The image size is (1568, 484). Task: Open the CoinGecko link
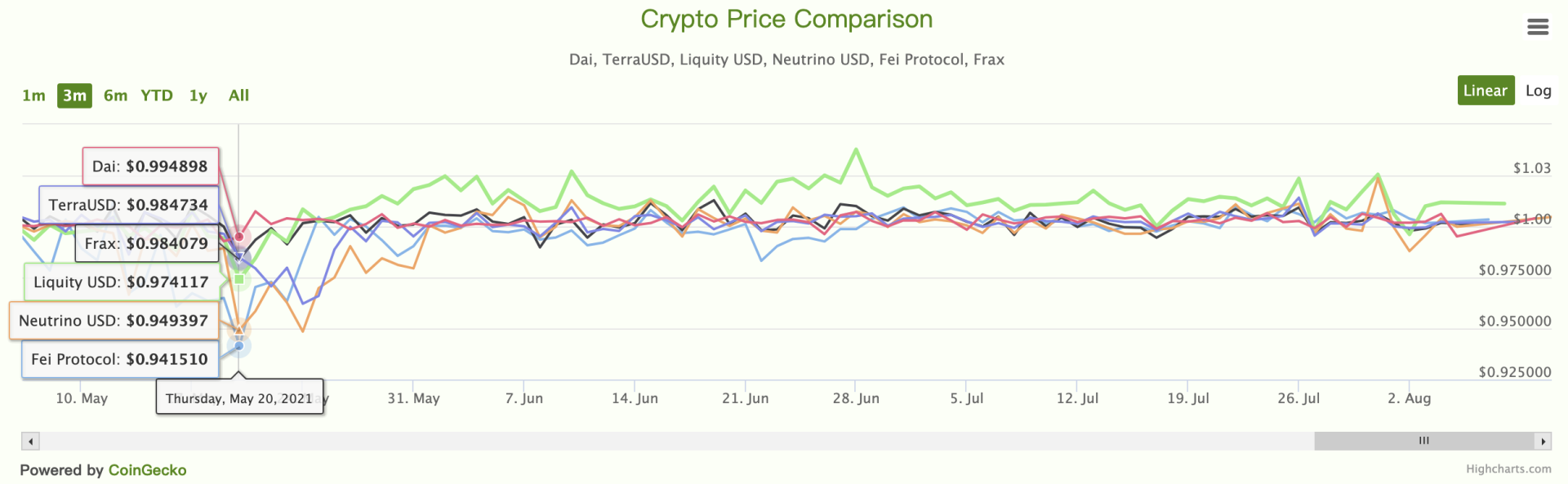click(147, 470)
